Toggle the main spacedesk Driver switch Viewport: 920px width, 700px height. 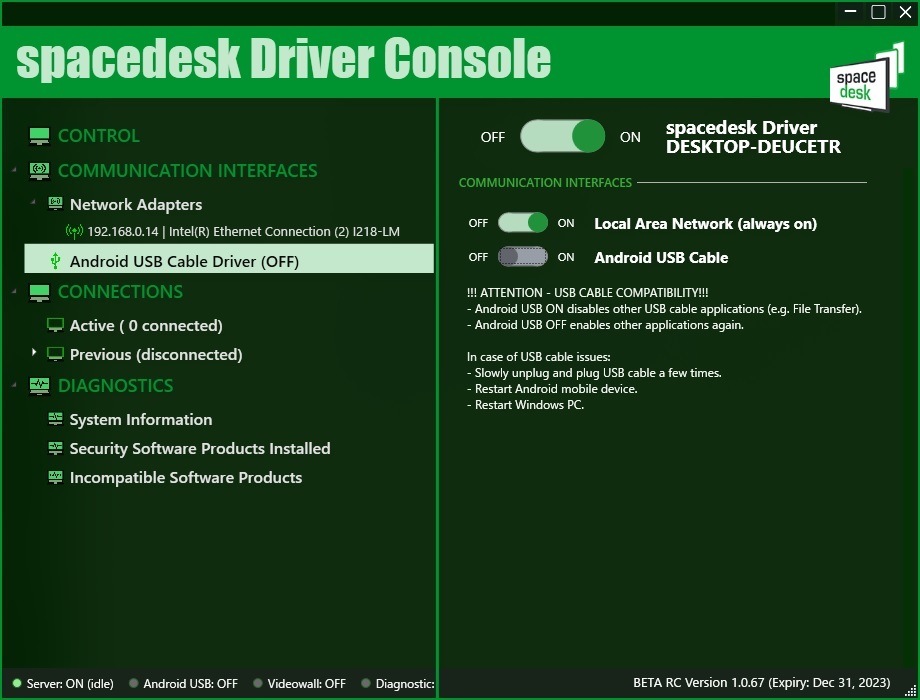562,136
